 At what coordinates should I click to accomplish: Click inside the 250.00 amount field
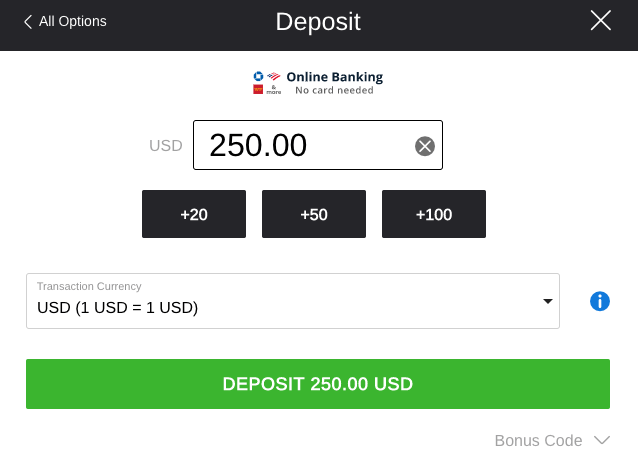tap(318, 145)
